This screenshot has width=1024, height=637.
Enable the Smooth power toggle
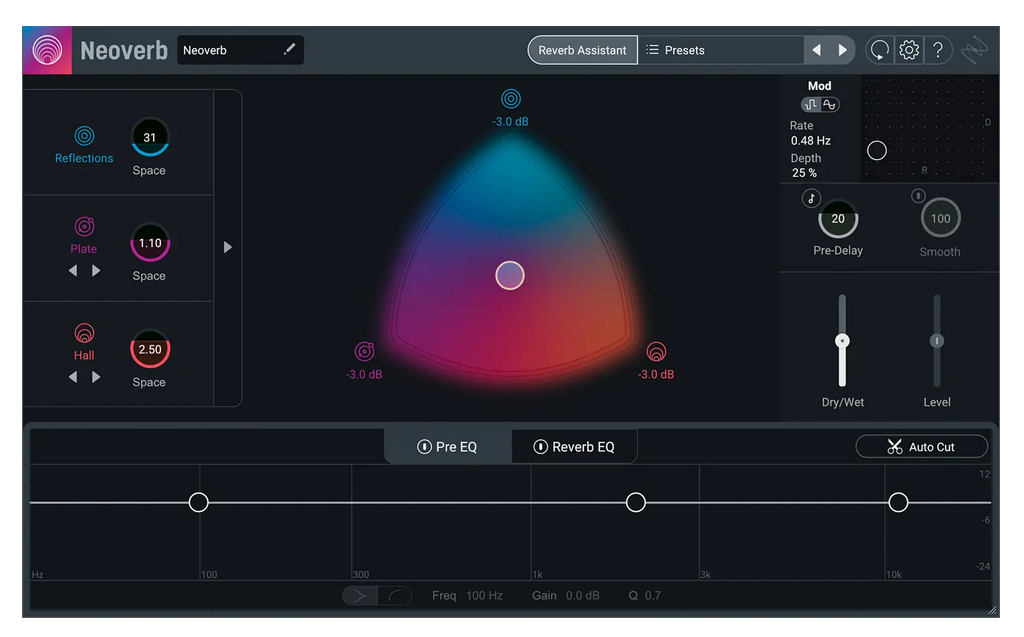[x=918, y=195]
